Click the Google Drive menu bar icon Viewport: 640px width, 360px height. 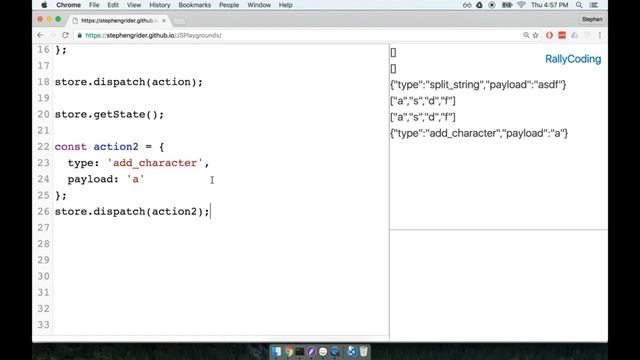click(479, 5)
